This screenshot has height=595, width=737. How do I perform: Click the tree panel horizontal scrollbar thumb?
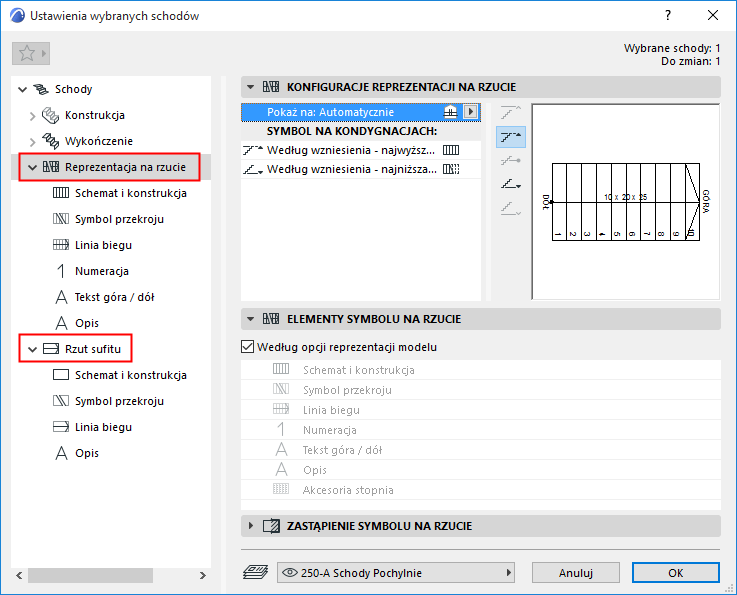click(x=91, y=575)
